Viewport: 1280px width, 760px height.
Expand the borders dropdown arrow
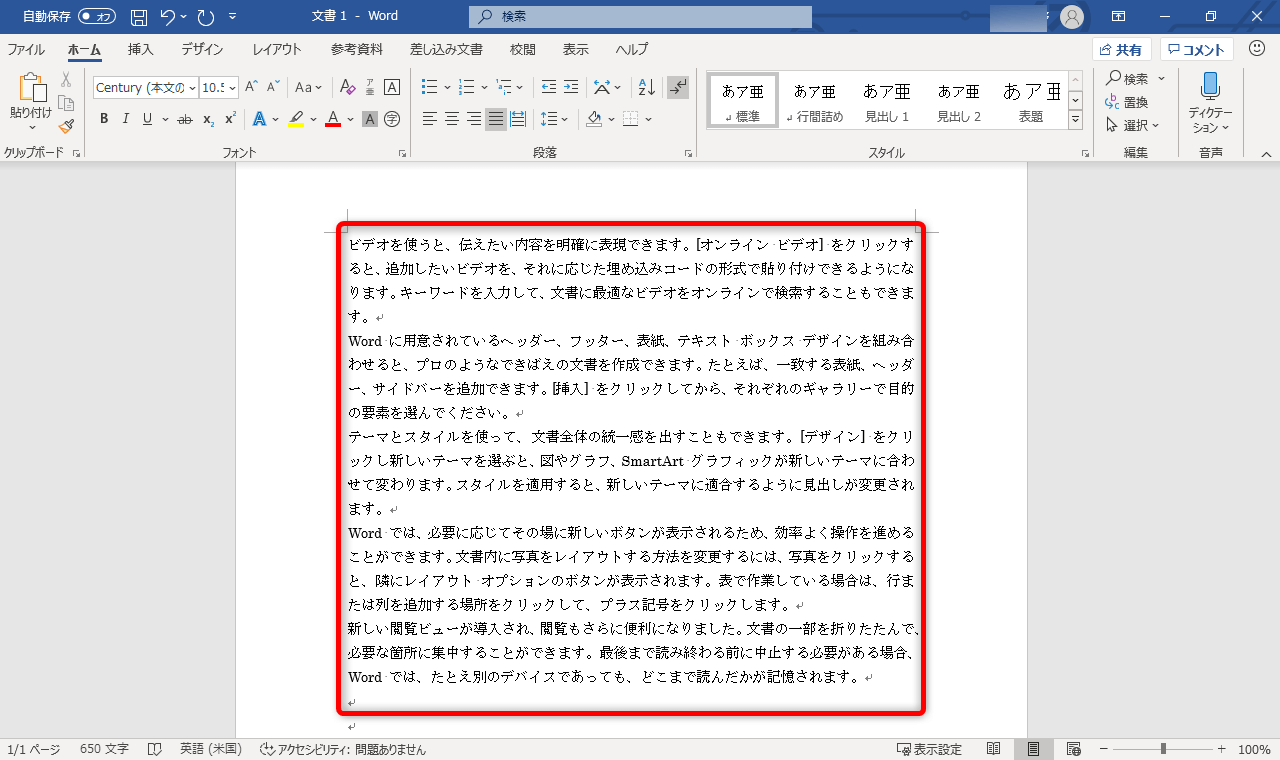[649, 119]
